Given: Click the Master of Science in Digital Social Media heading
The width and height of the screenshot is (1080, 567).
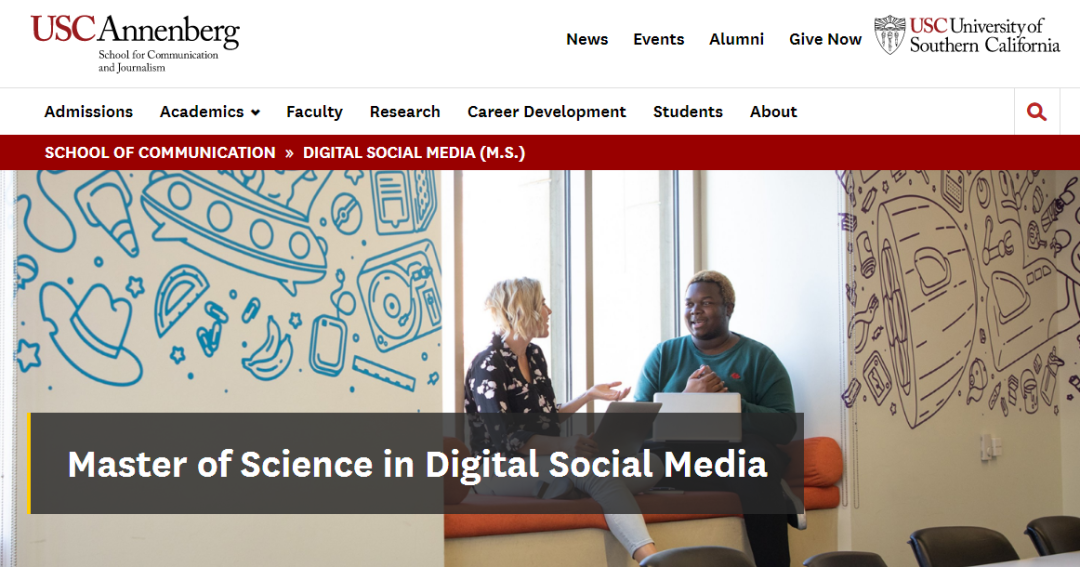Looking at the screenshot, I should [x=417, y=464].
